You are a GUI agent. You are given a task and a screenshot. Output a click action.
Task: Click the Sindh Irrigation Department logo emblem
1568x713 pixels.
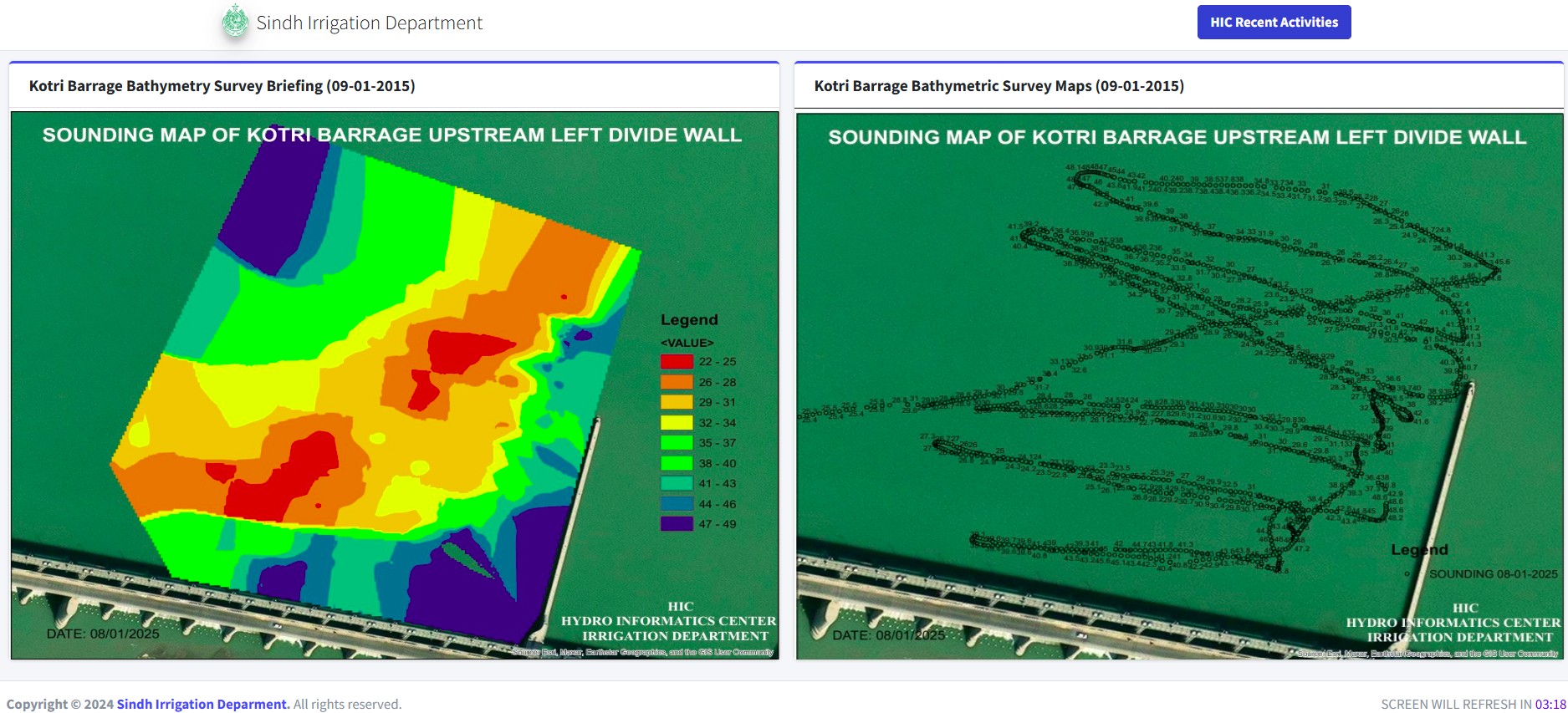coord(235,22)
